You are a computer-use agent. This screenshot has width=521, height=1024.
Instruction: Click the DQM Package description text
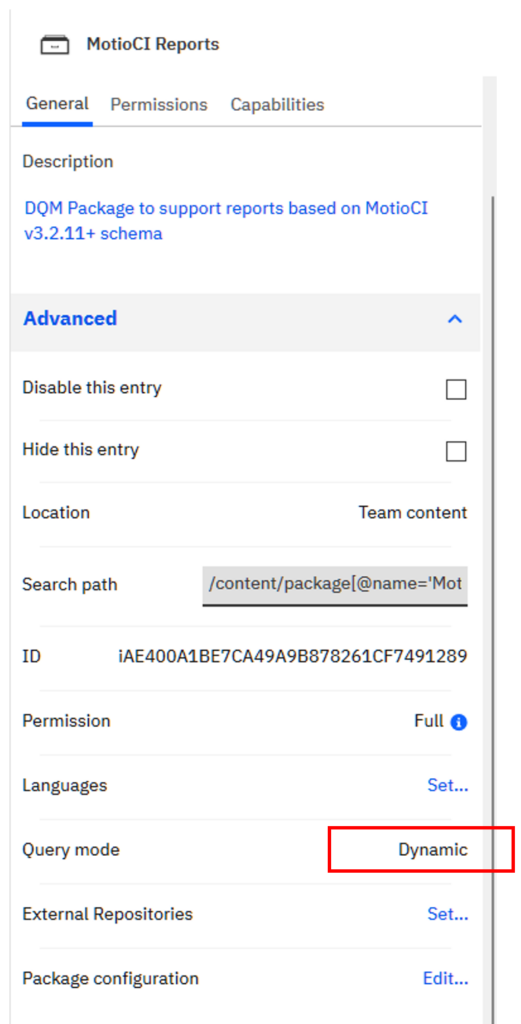[227, 221]
